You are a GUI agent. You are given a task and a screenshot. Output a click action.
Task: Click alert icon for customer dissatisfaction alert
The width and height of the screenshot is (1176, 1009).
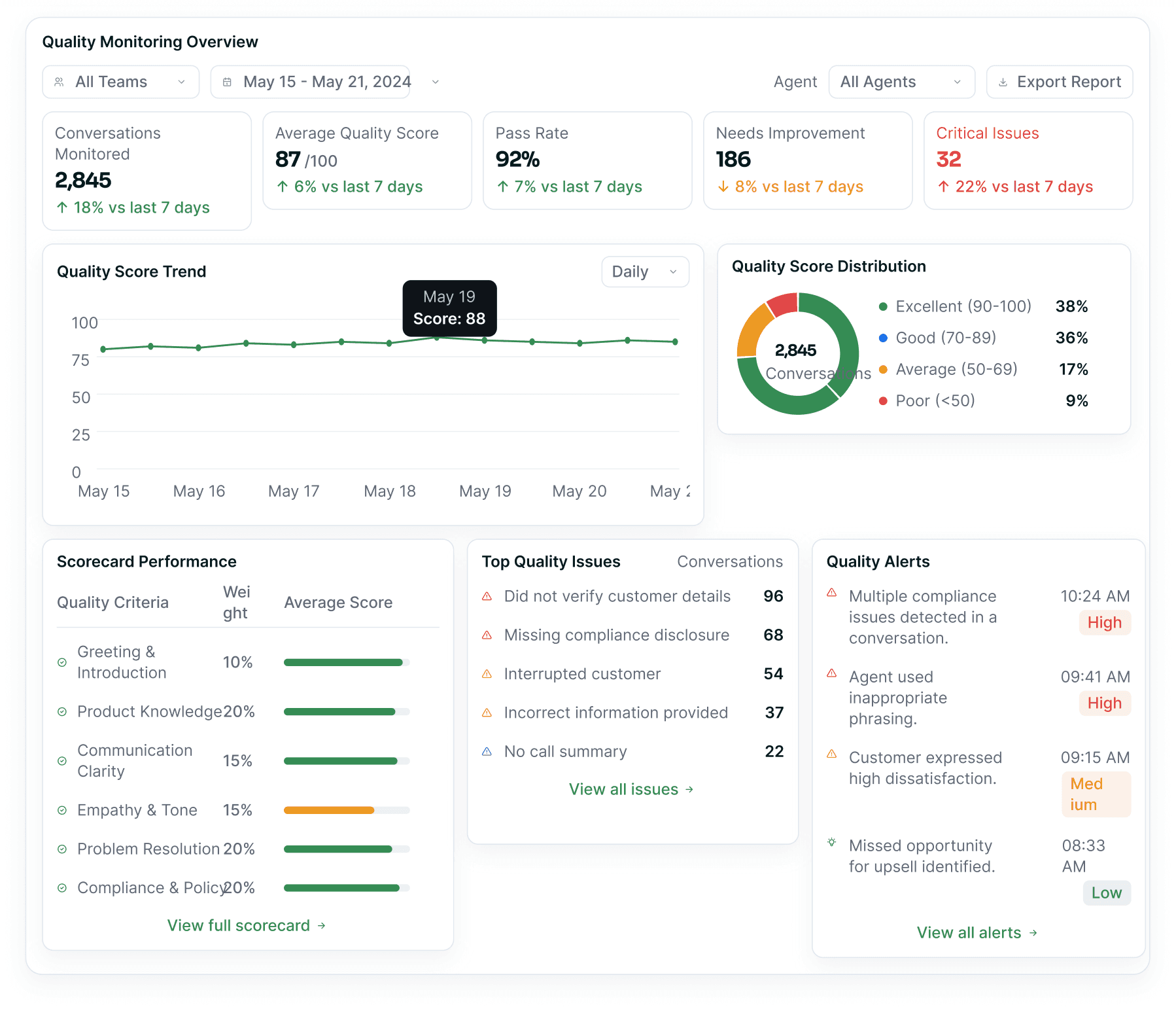tap(832, 753)
